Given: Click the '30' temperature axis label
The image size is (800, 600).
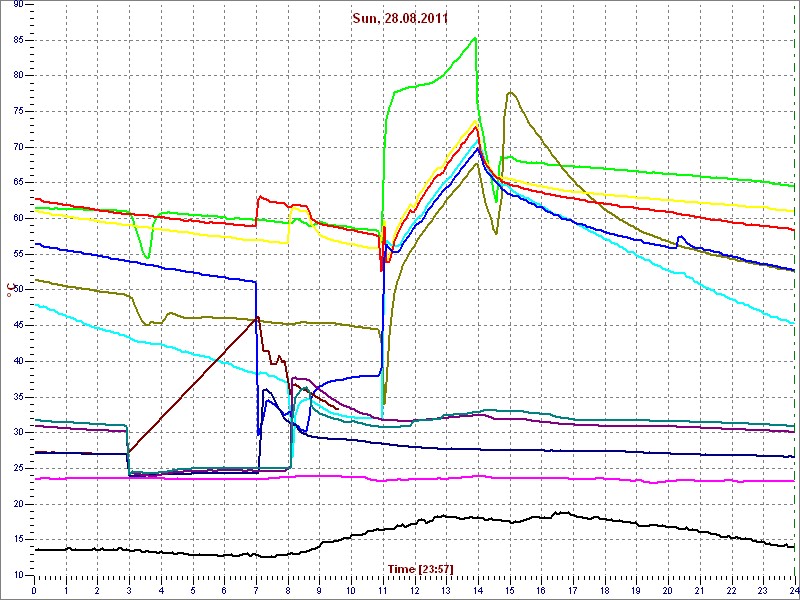Looking at the screenshot, I should coord(18,433).
